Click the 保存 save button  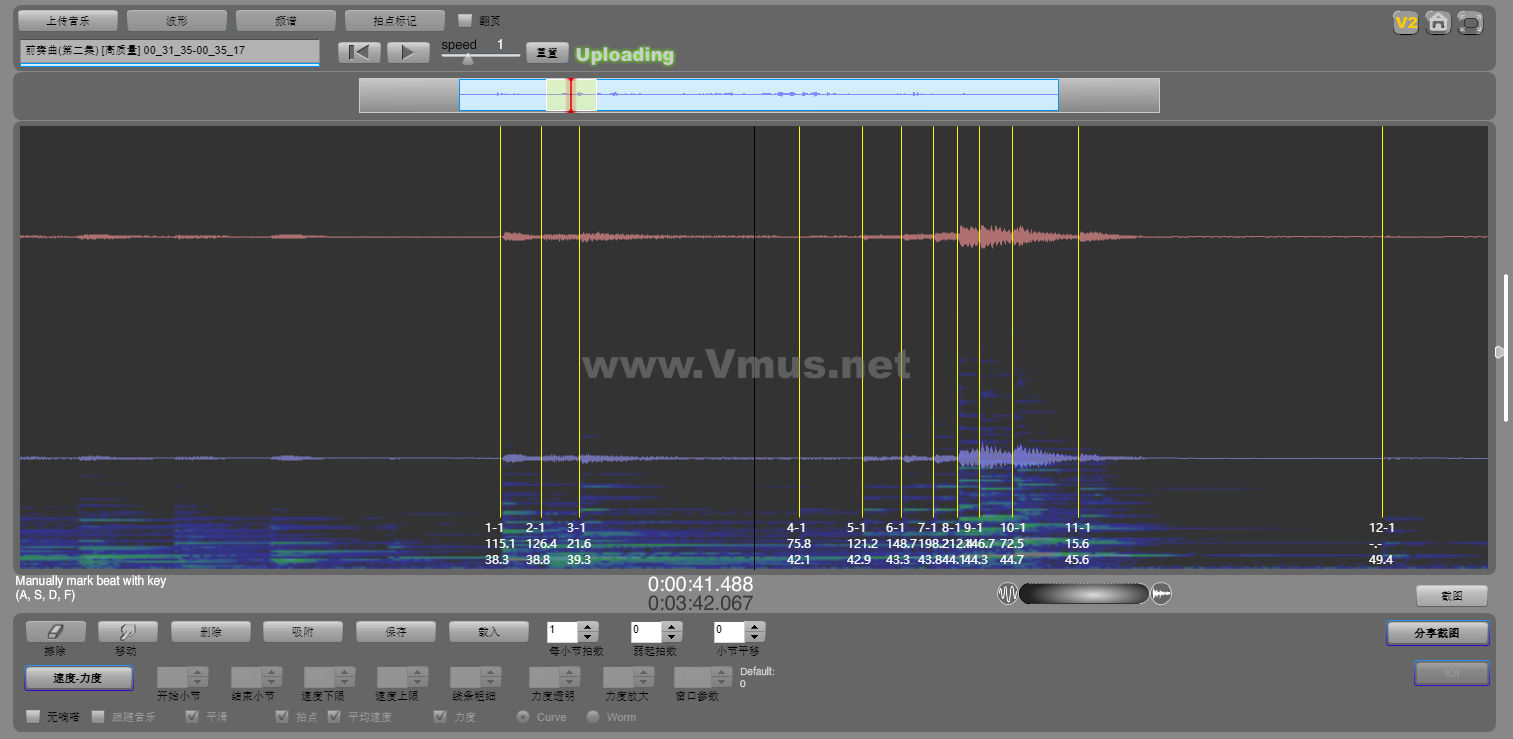tap(395, 632)
